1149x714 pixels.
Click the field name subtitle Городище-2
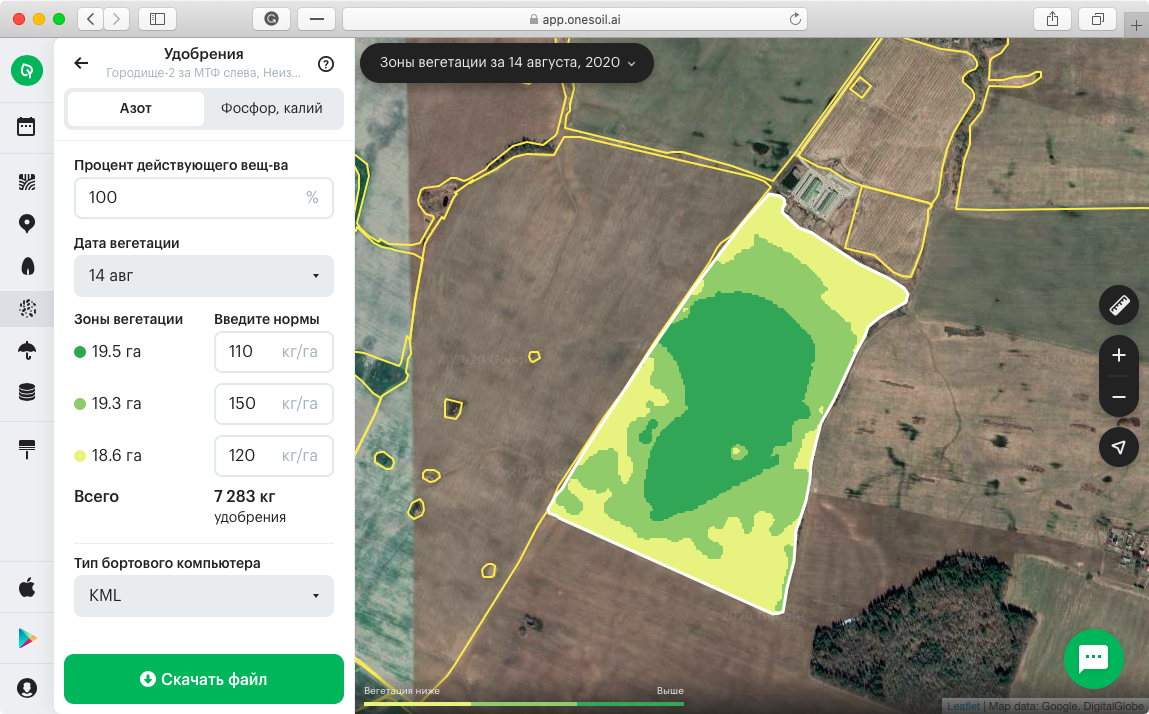coord(204,73)
